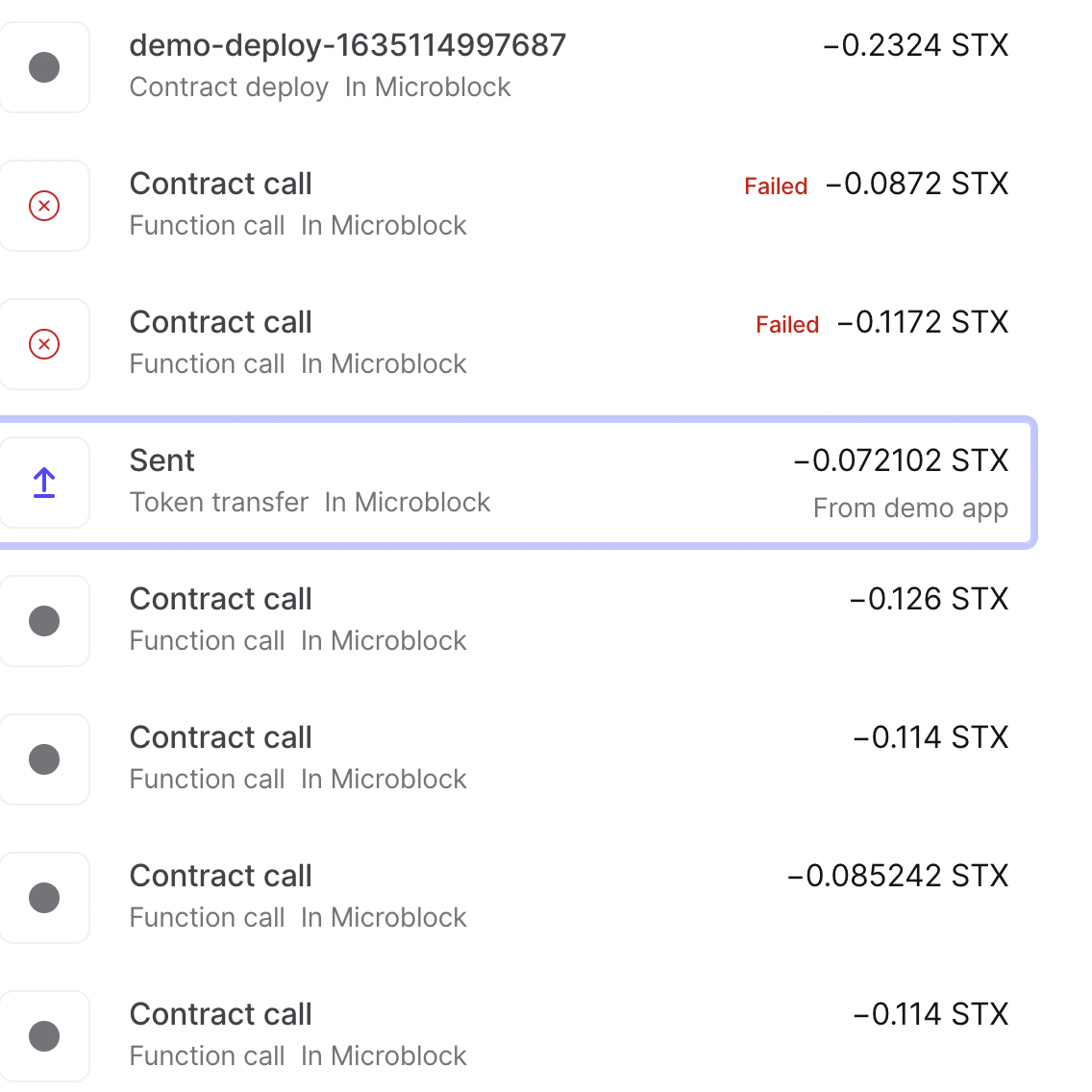Open the demo-deploy-1635114997687 transaction

[348, 44]
